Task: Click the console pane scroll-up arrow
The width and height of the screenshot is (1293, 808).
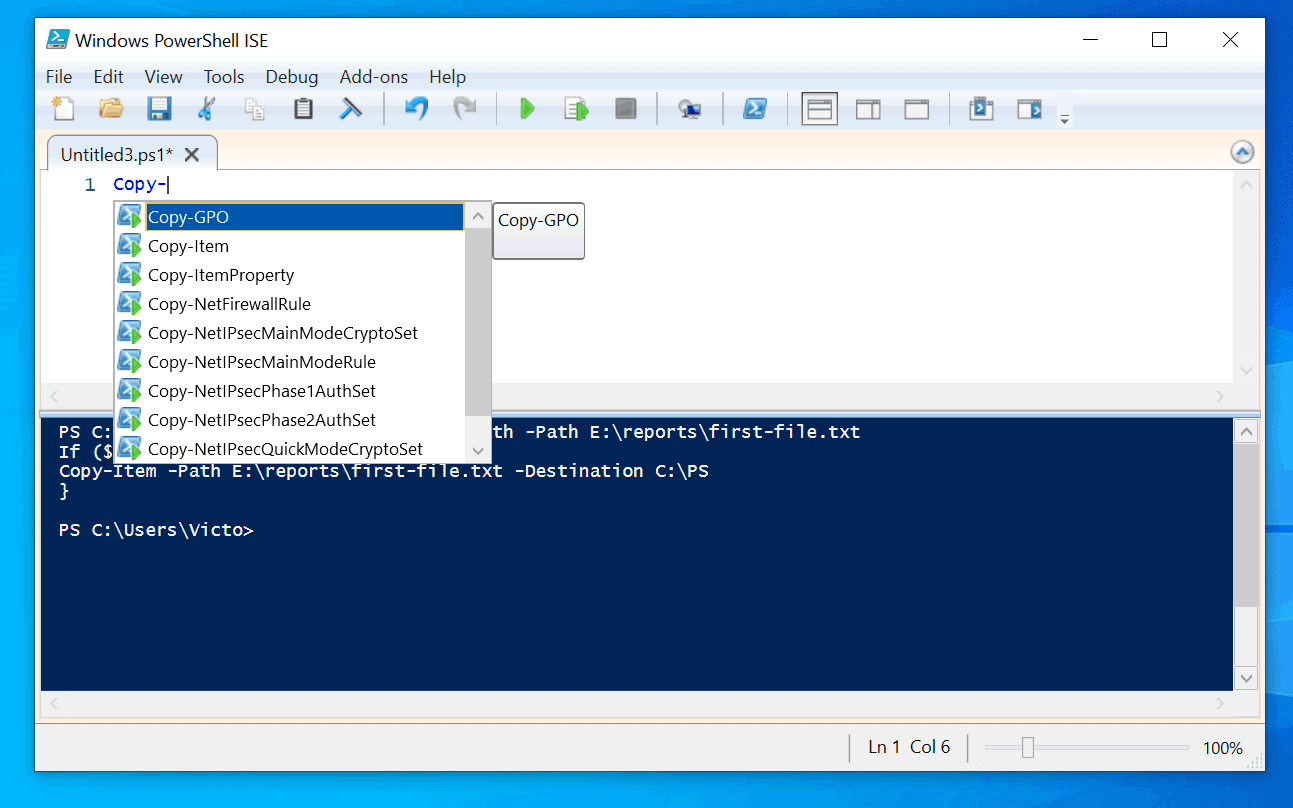Action: 1246,432
